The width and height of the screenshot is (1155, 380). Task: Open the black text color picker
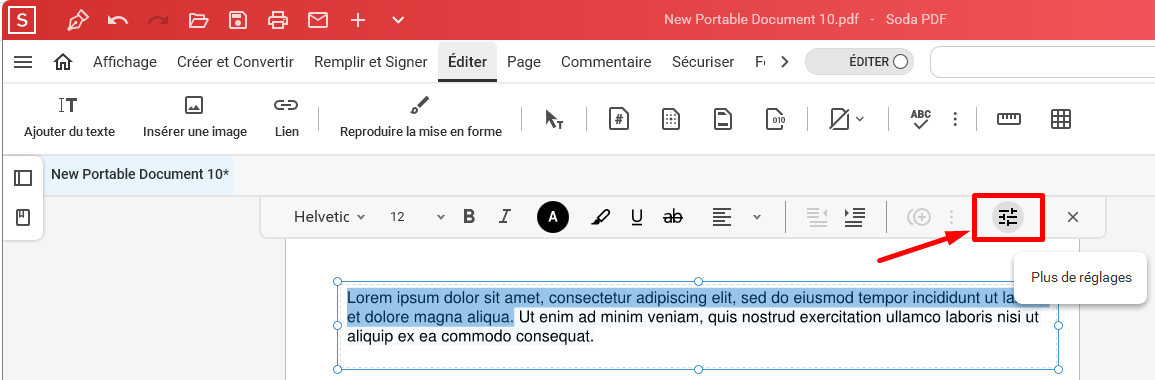pyautogui.click(x=554, y=217)
